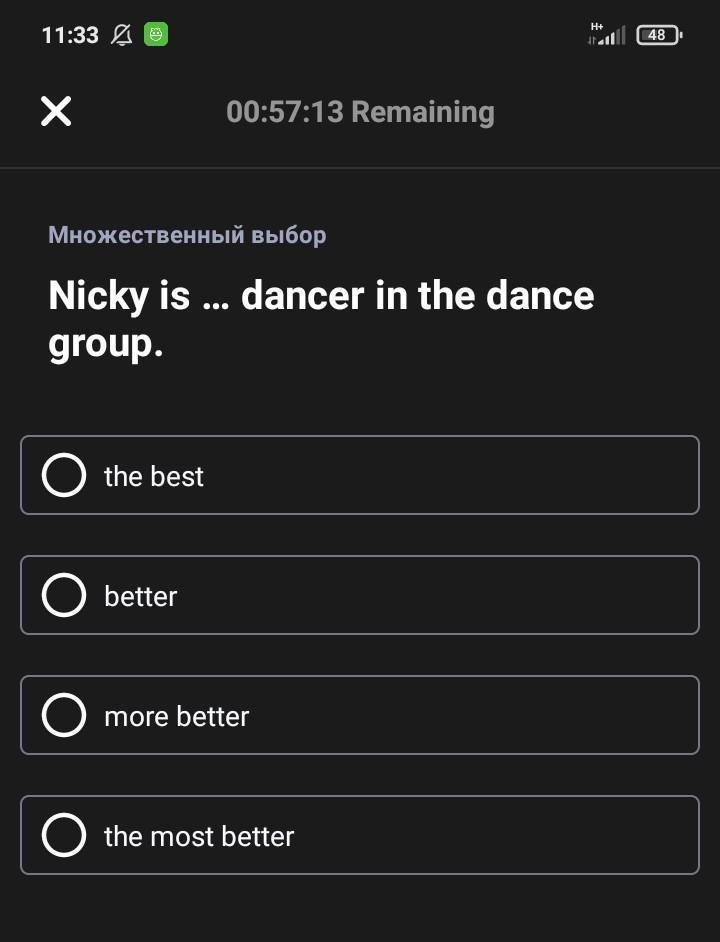Tap the muted notification bell icon
720x942 pixels.
pyautogui.click(x=122, y=35)
